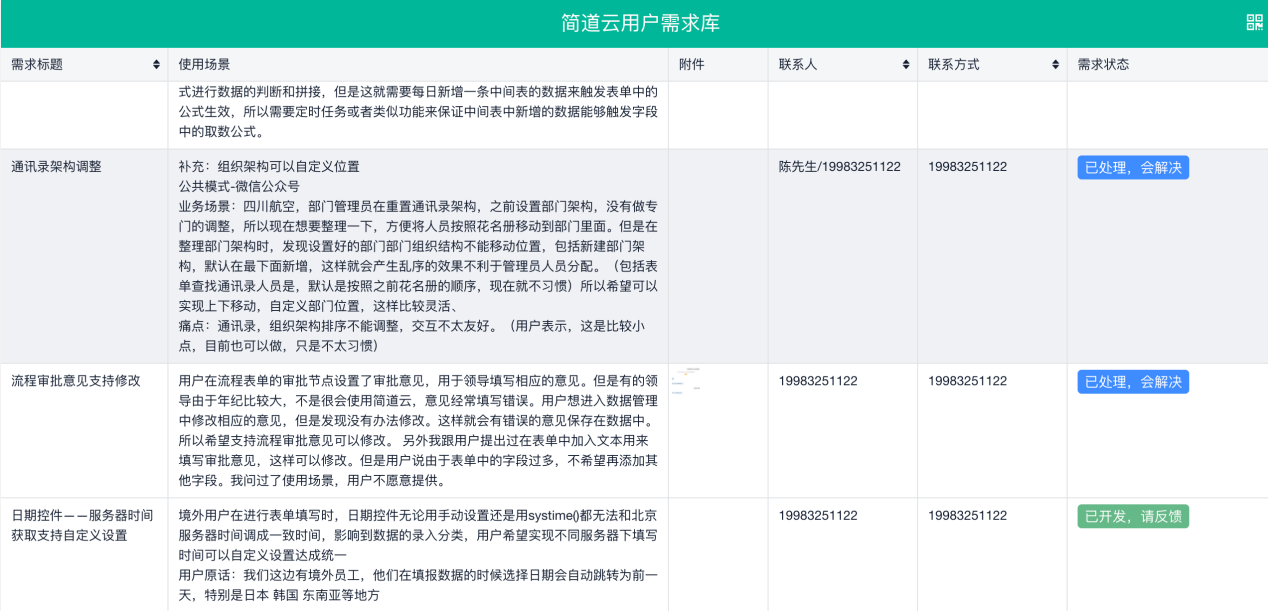Click 已处理，会解决 tag for 流程审批意见支持修改

click(x=1132, y=382)
